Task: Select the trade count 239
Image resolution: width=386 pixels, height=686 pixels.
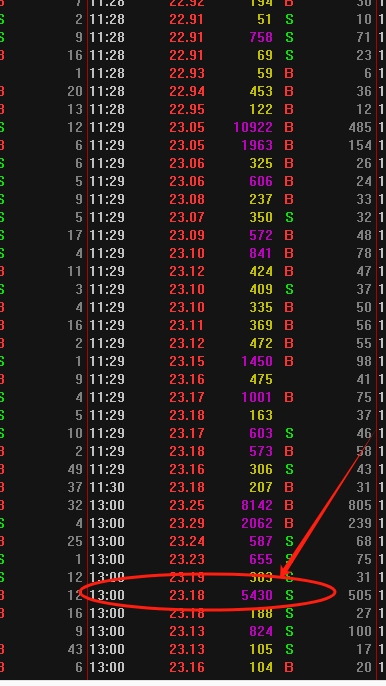Action: 360,523
